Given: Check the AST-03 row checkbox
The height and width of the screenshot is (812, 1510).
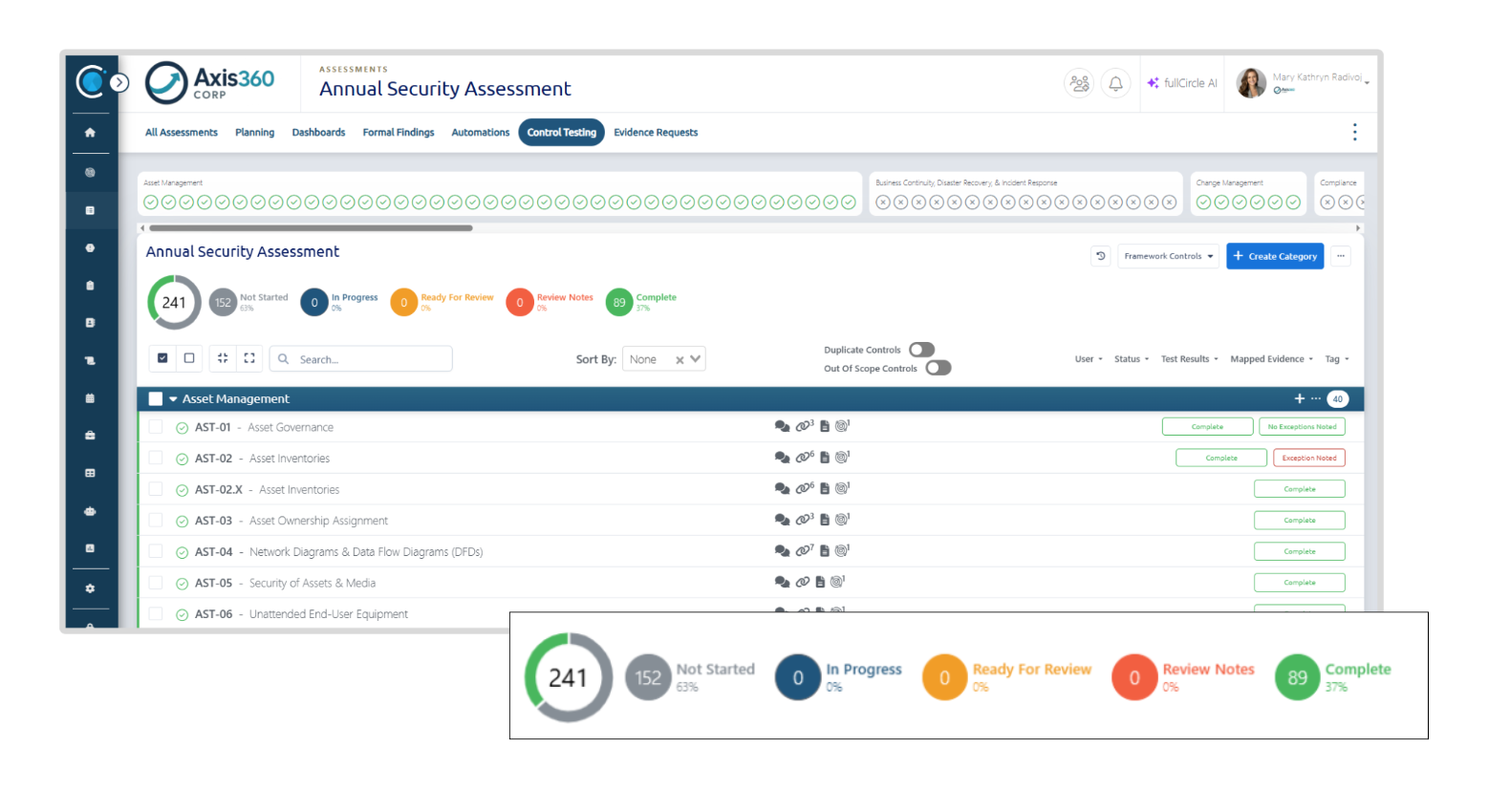Looking at the screenshot, I should point(156,521).
